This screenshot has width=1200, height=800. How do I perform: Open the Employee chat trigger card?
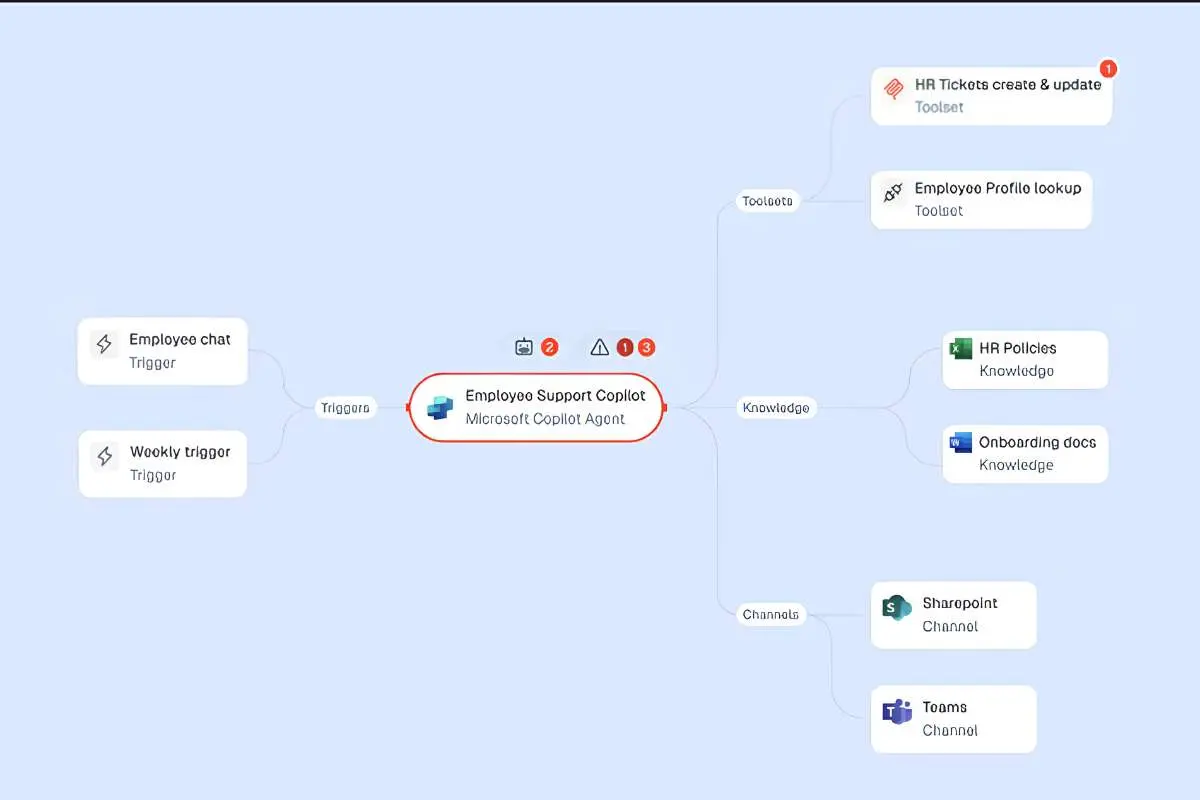[x=163, y=351]
